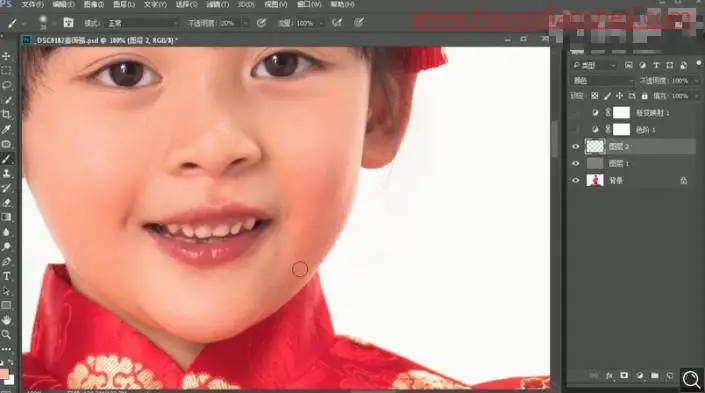Expand the layer fill 100% arrow
Screen dimensions: 705x393
pos(697,96)
